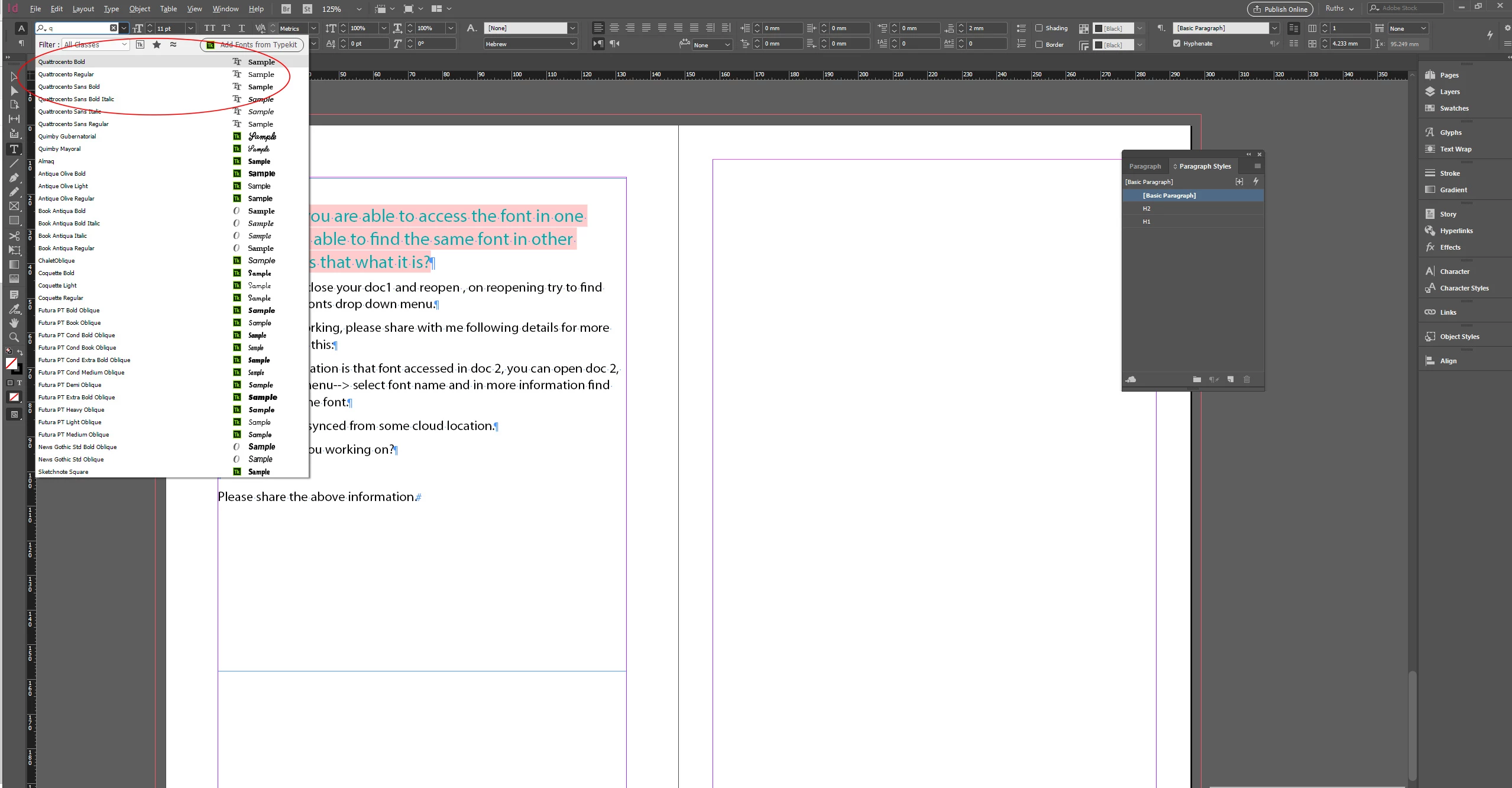The width and height of the screenshot is (1512, 788).
Task: Expand the font size dropdown
Action: click(190, 28)
